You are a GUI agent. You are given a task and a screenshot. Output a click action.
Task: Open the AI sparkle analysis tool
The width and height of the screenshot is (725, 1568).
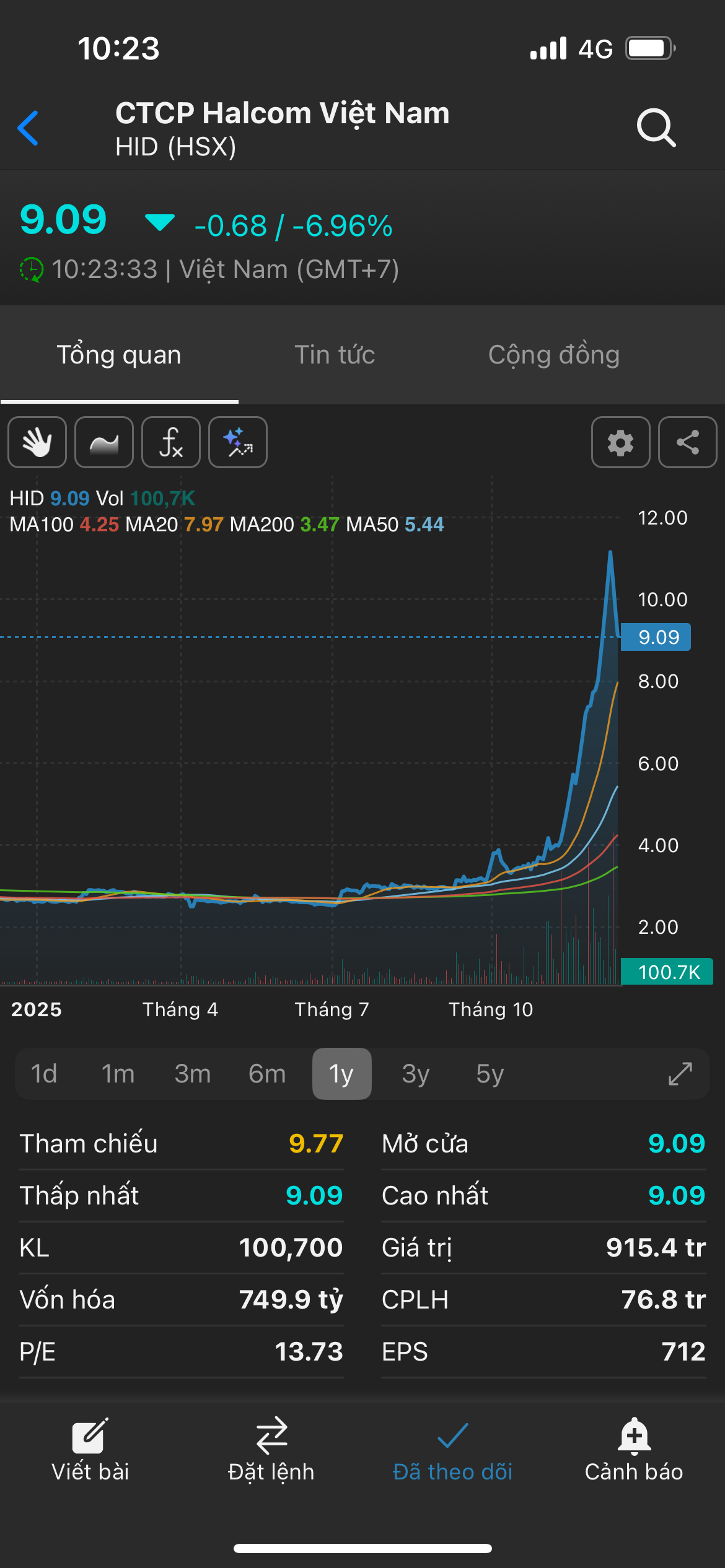click(x=238, y=442)
